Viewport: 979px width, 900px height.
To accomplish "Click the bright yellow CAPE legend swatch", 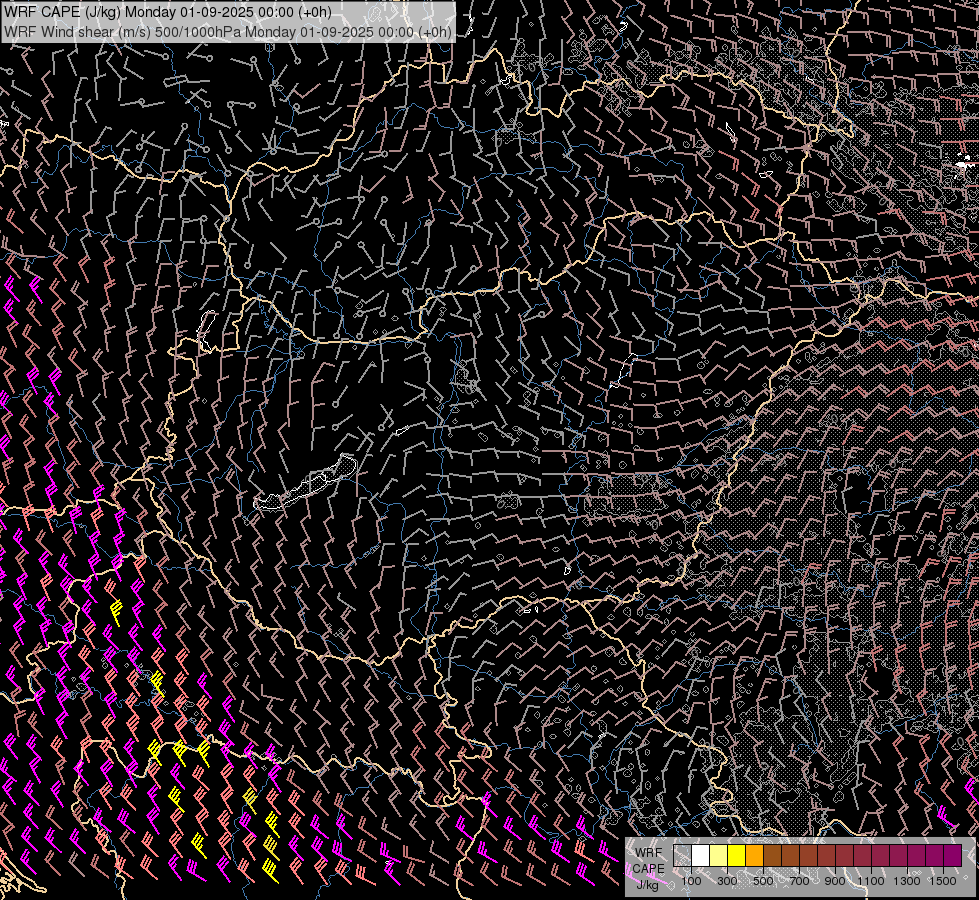I will tap(736, 856).
